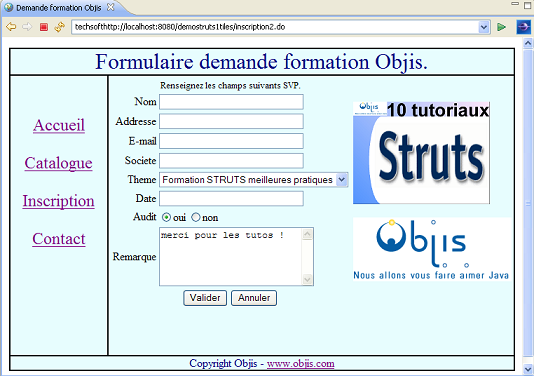Click the Valider button
534x376 pixels.
[205, 298]
